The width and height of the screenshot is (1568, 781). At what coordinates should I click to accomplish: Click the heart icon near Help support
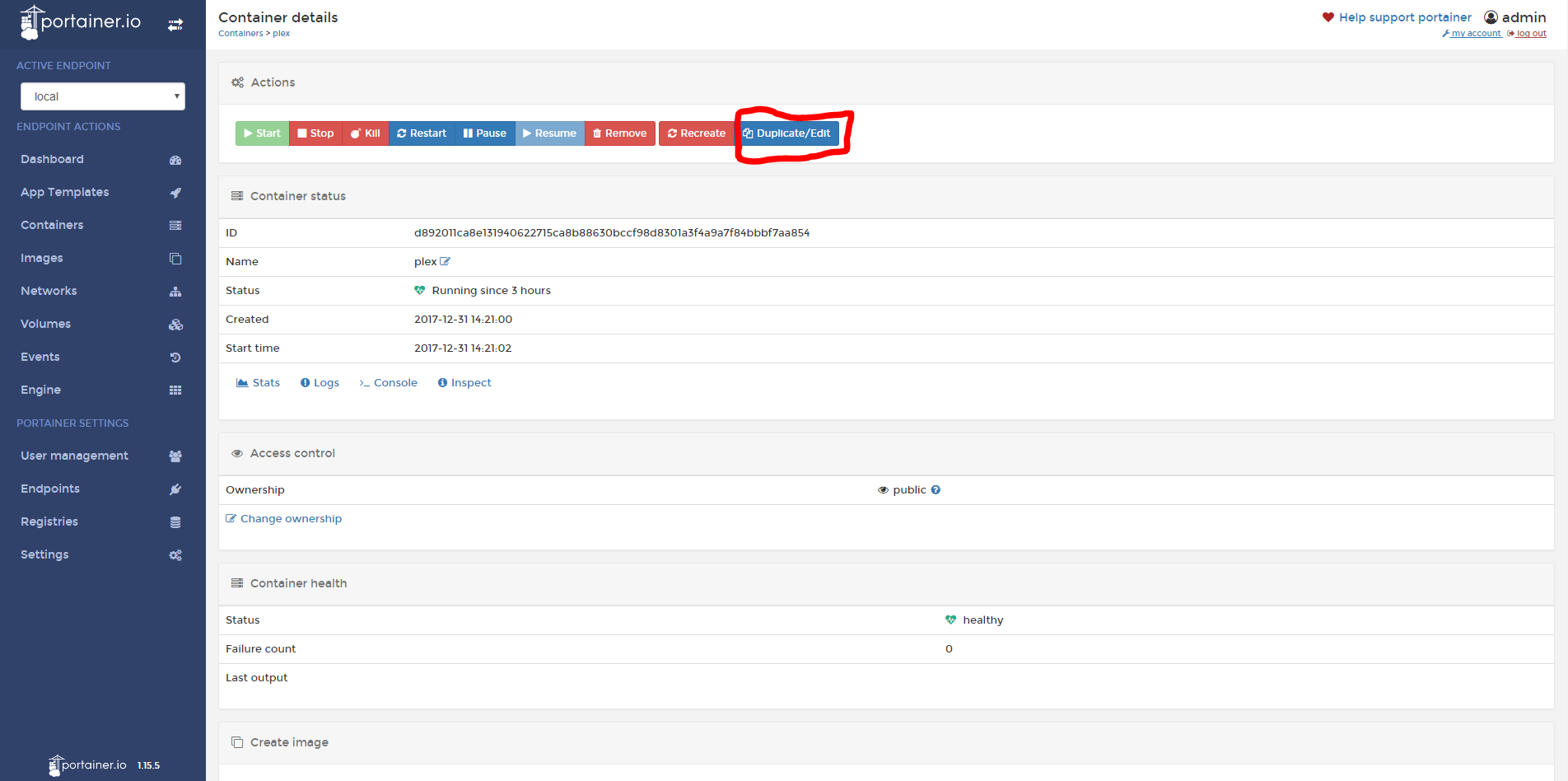[1328, 17]
